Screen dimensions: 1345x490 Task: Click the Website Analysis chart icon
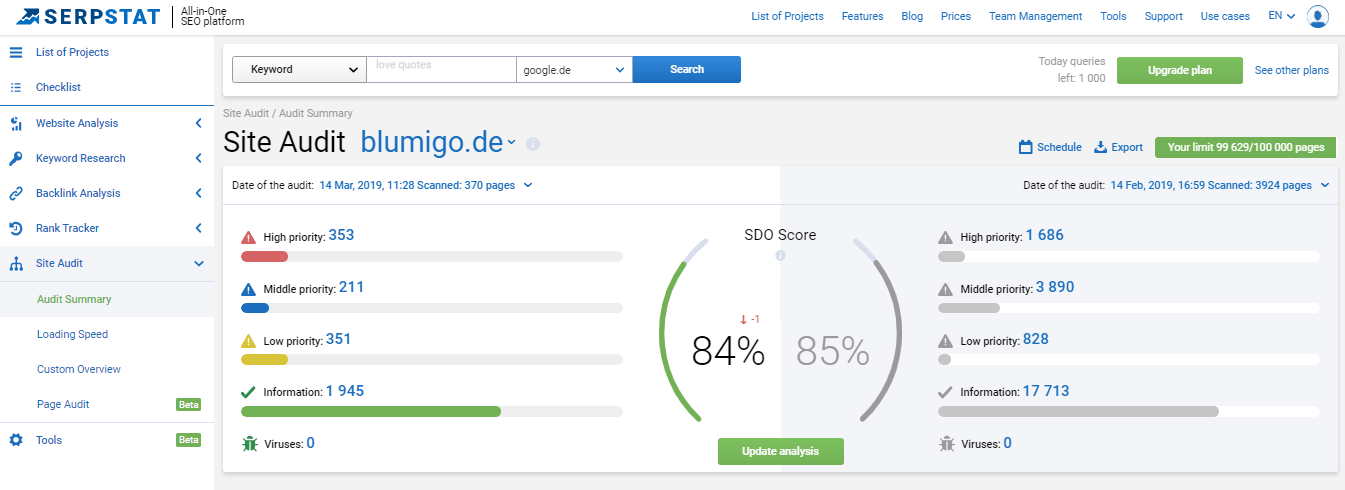click(x=16, y=123)
